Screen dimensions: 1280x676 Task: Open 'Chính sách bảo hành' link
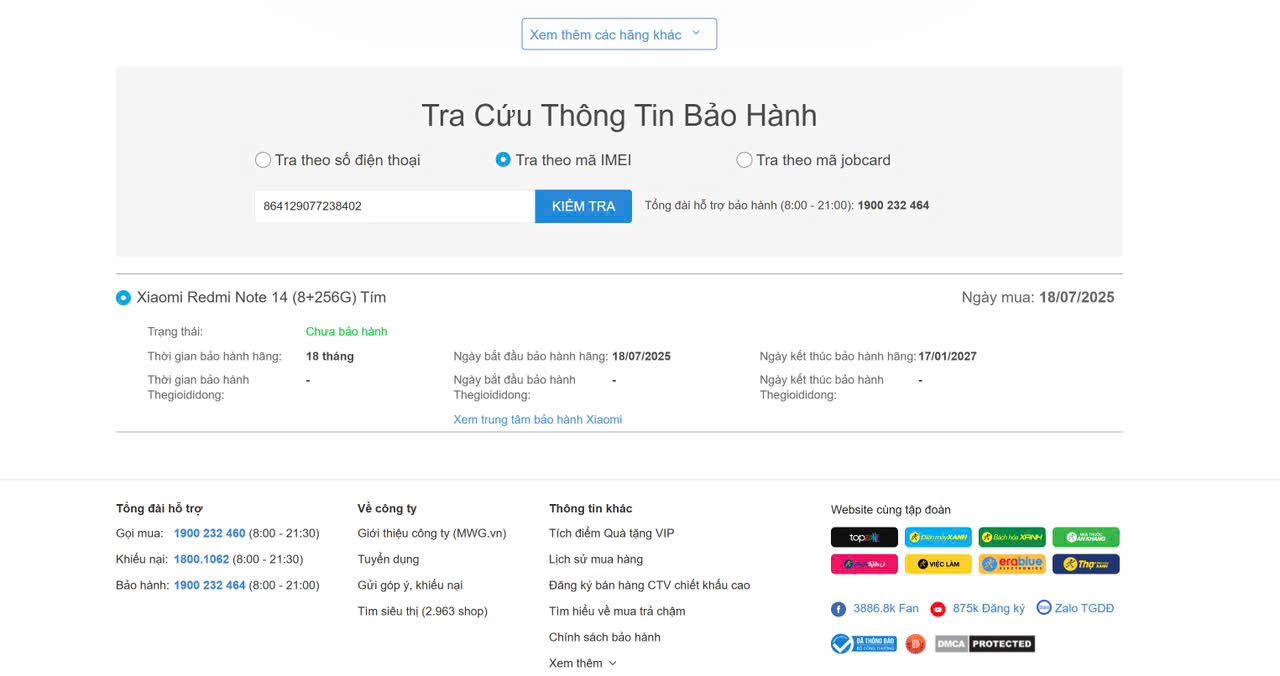(604, 637)
